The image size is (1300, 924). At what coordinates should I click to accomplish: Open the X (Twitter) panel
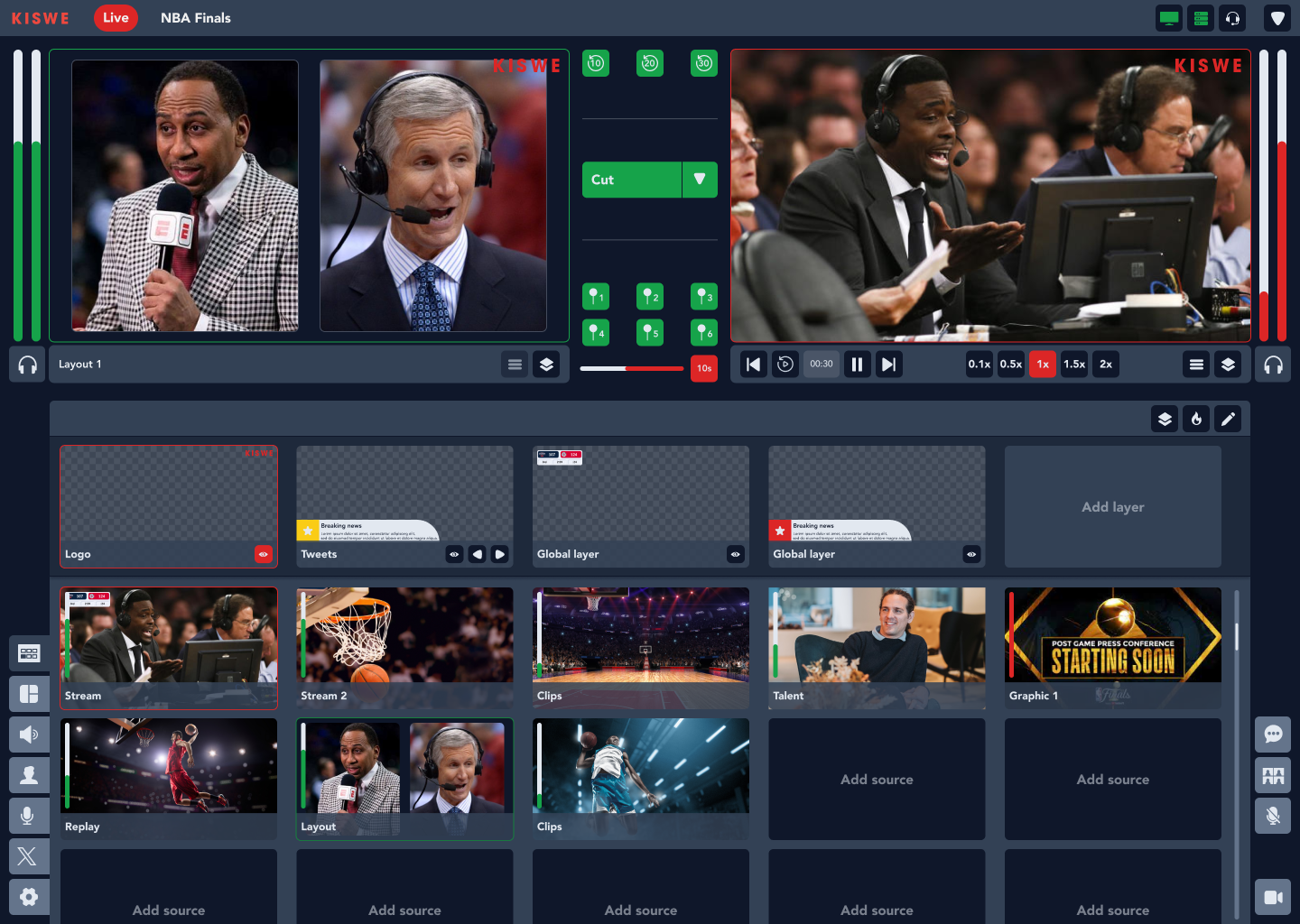click(x=29, y=855)
